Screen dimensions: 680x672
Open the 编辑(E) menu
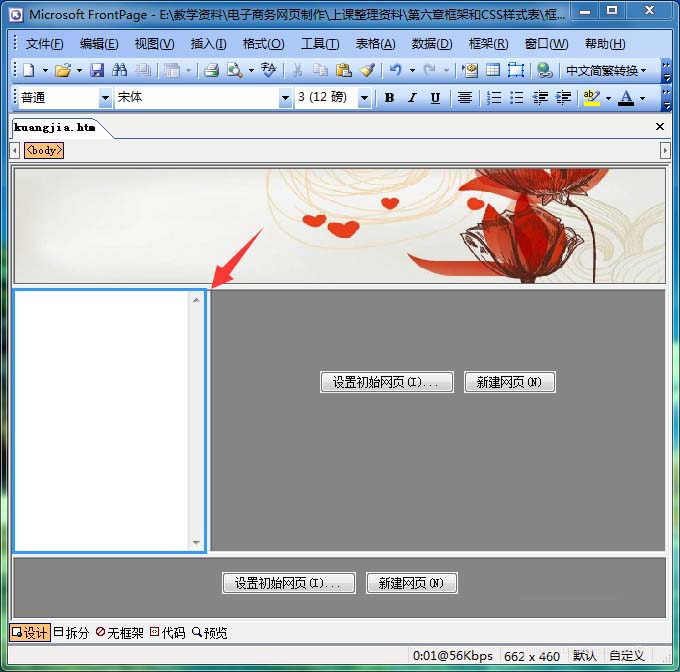[x=99, y=44]
